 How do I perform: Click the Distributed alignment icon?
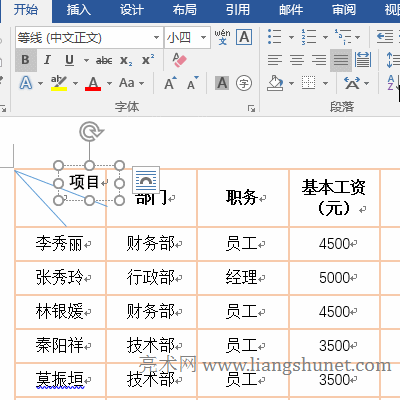tap(362, 60)
